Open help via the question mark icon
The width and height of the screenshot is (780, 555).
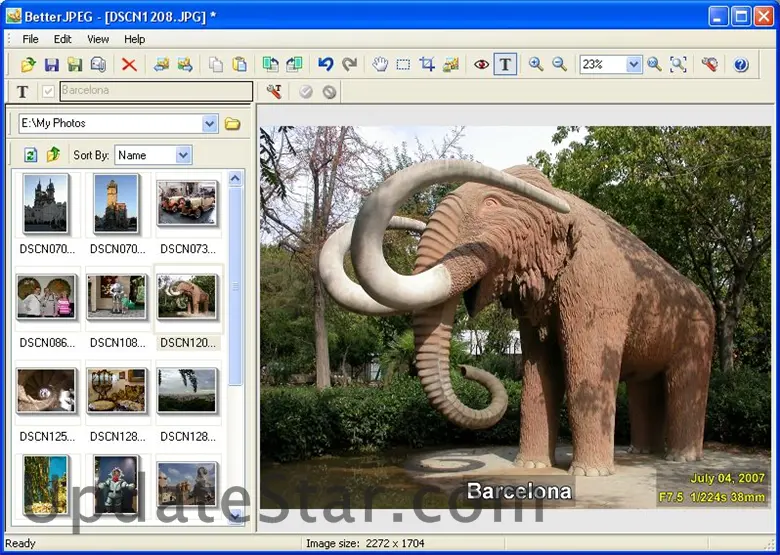[741, 64]
